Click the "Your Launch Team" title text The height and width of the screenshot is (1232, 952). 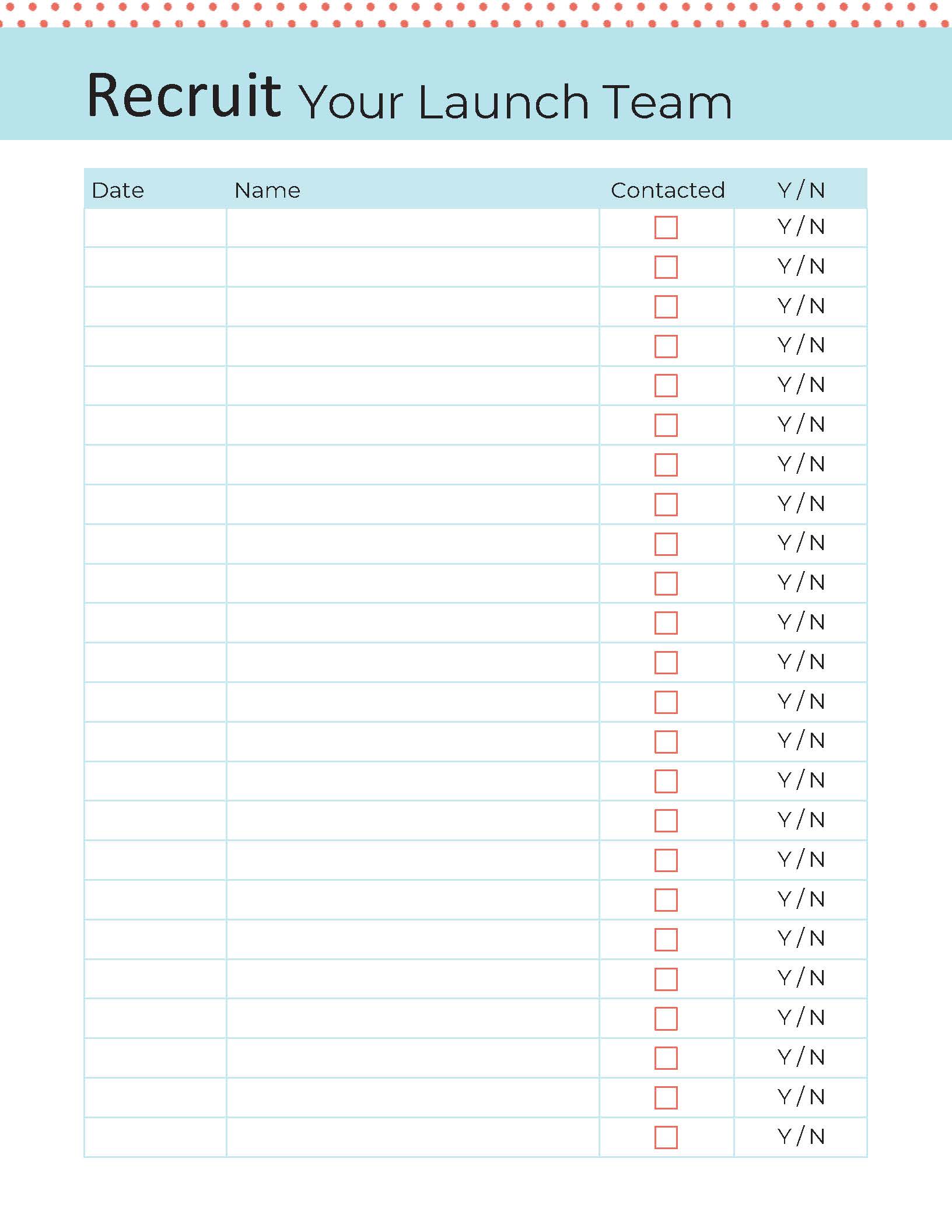[x=516, y=102]
